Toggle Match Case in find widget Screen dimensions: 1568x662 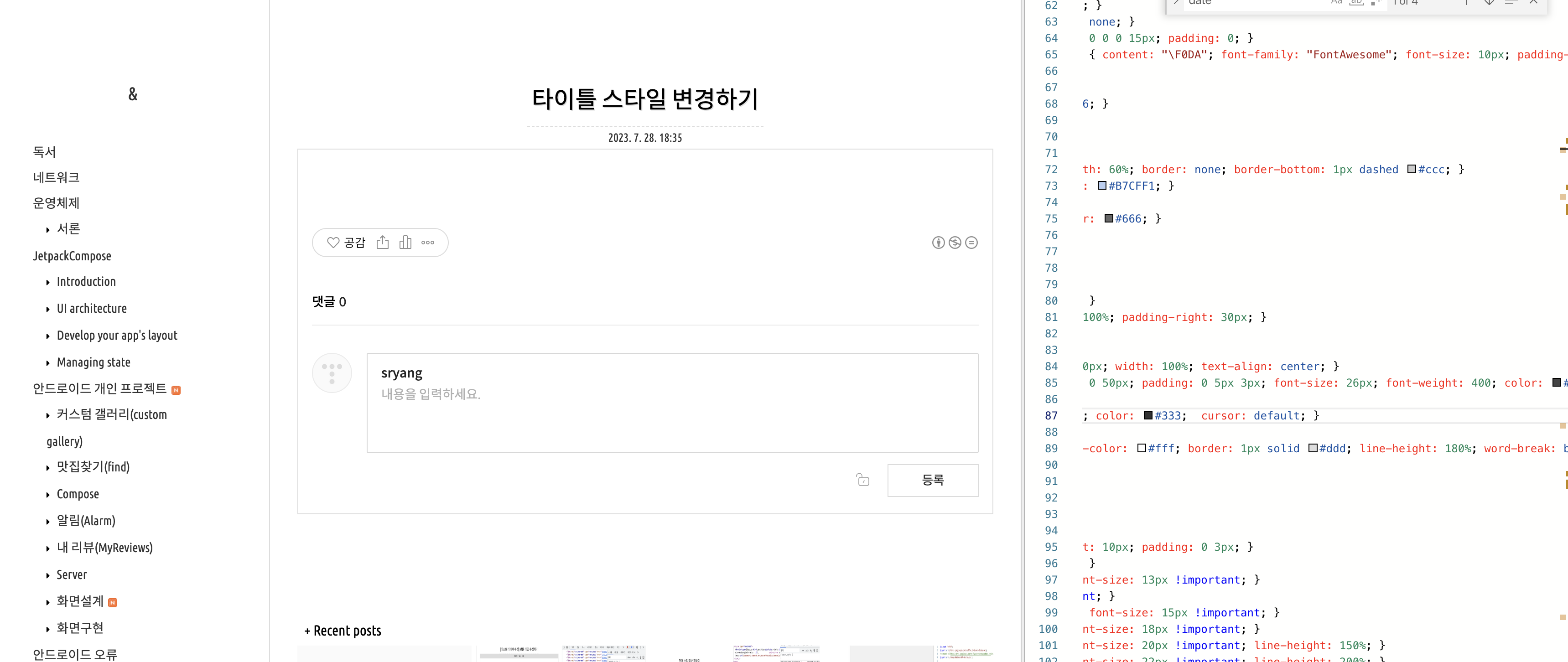click(1336, 2)
